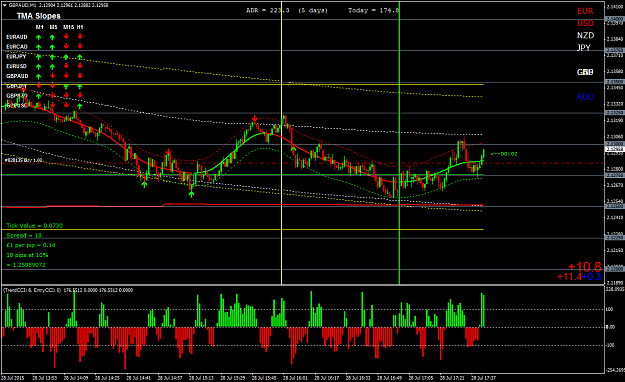Click the Spread = 18 text
Viewport: 625px width, 382px height.
(x=24, y=235)
